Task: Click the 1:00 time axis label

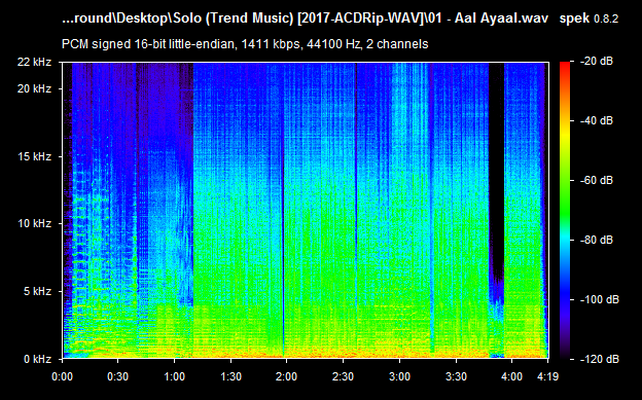Action: point(174,377)
